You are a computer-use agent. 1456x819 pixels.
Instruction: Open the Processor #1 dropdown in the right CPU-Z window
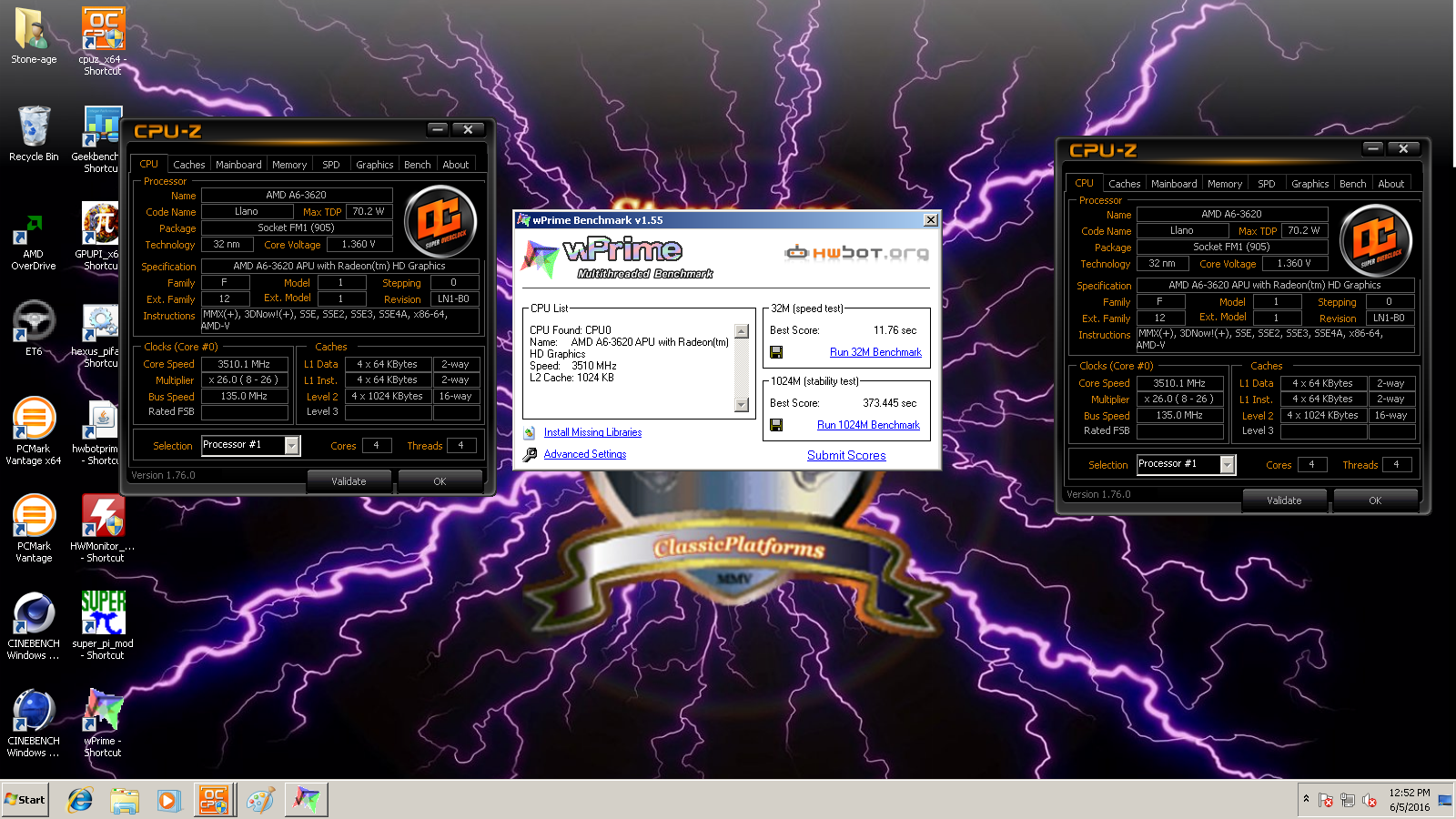(x=1228, y=464)
